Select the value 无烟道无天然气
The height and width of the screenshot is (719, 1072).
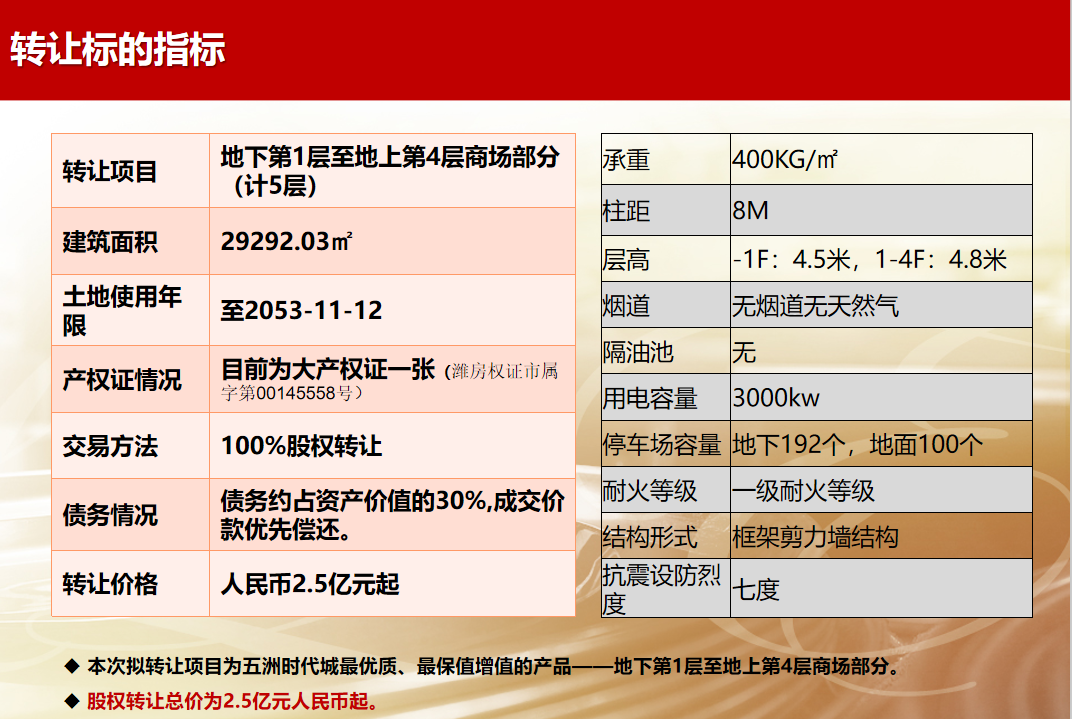[x=815, y=306]
